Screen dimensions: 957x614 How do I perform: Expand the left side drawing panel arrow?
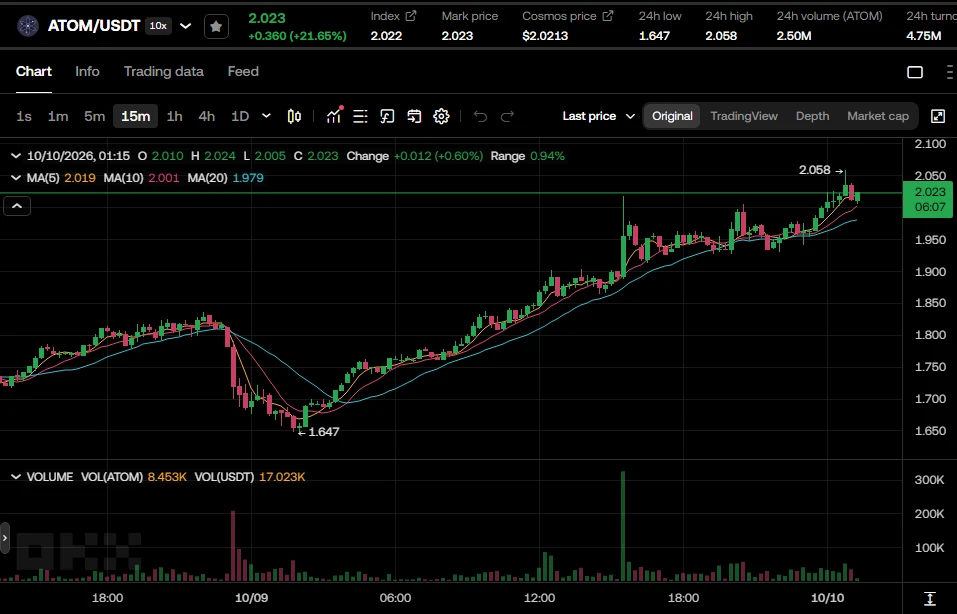[x=5, y=538]
